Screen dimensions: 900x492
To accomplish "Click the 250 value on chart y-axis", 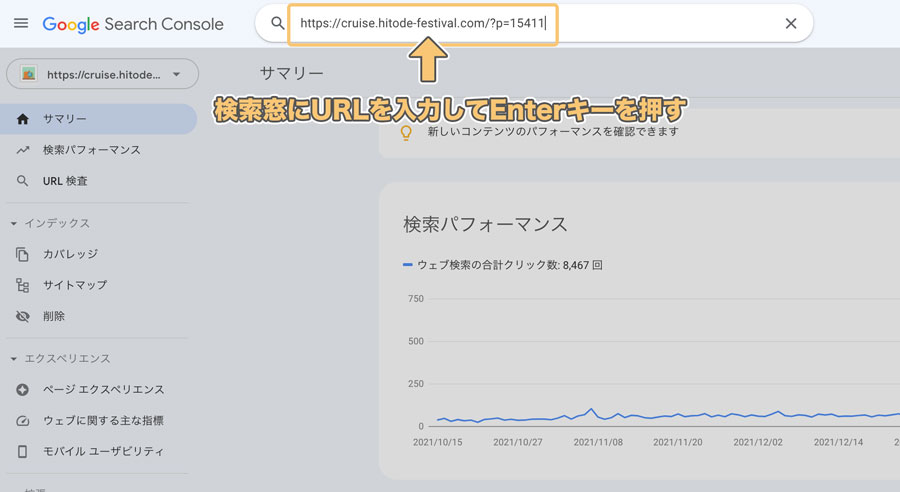I will (x=416, y=383).
